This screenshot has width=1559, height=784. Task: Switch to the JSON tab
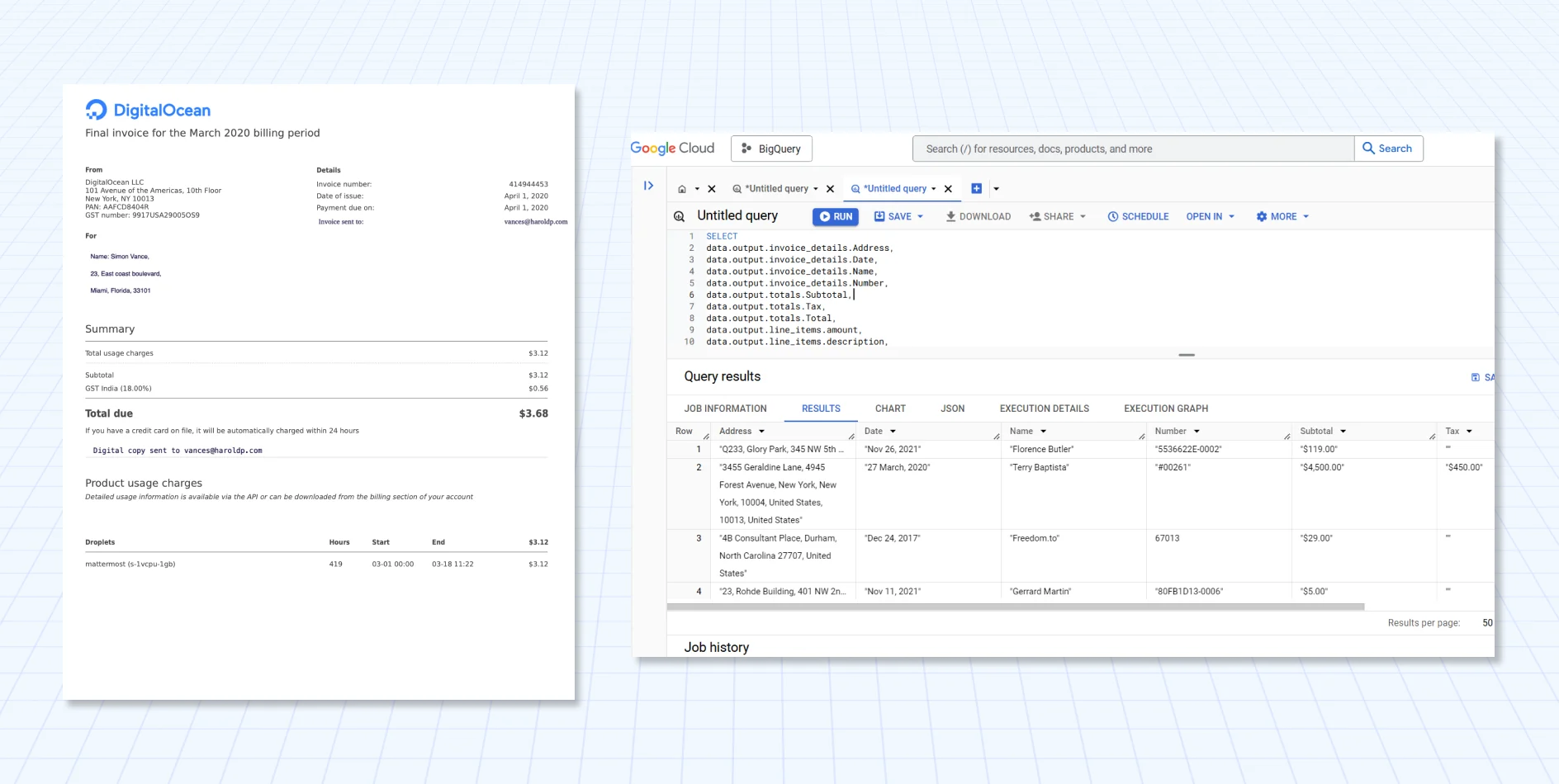[952, 409]
